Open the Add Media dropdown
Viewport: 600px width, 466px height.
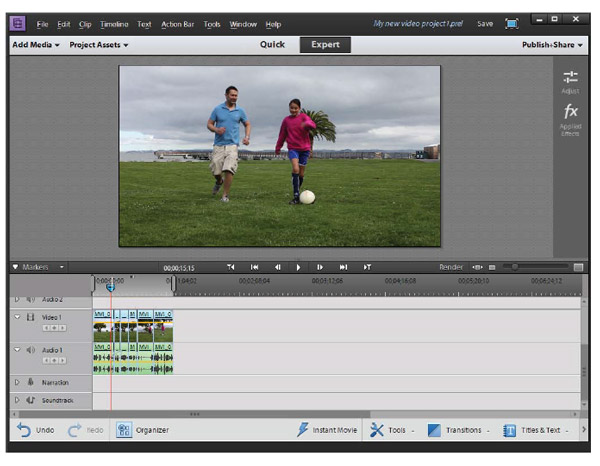click(36, 45)
